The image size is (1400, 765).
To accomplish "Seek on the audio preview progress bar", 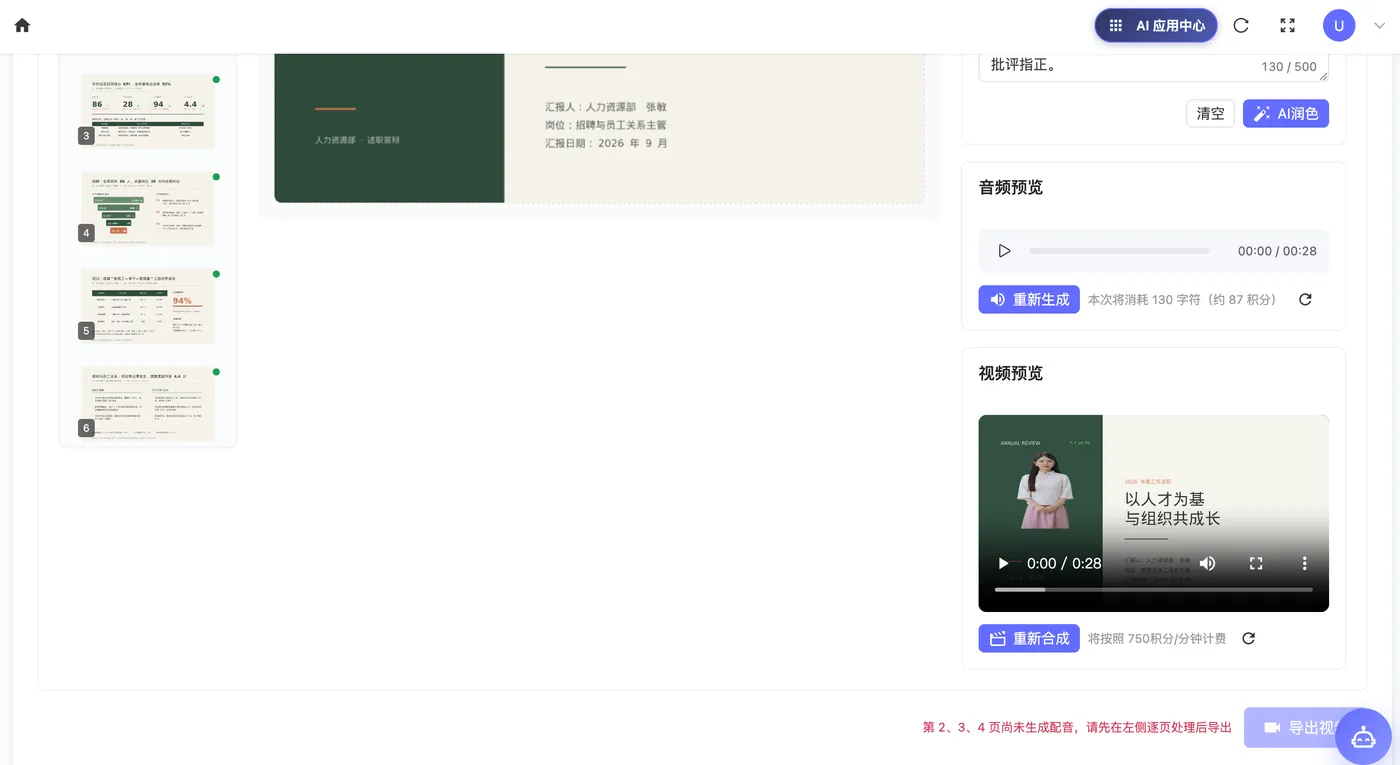I will 1119,251.
